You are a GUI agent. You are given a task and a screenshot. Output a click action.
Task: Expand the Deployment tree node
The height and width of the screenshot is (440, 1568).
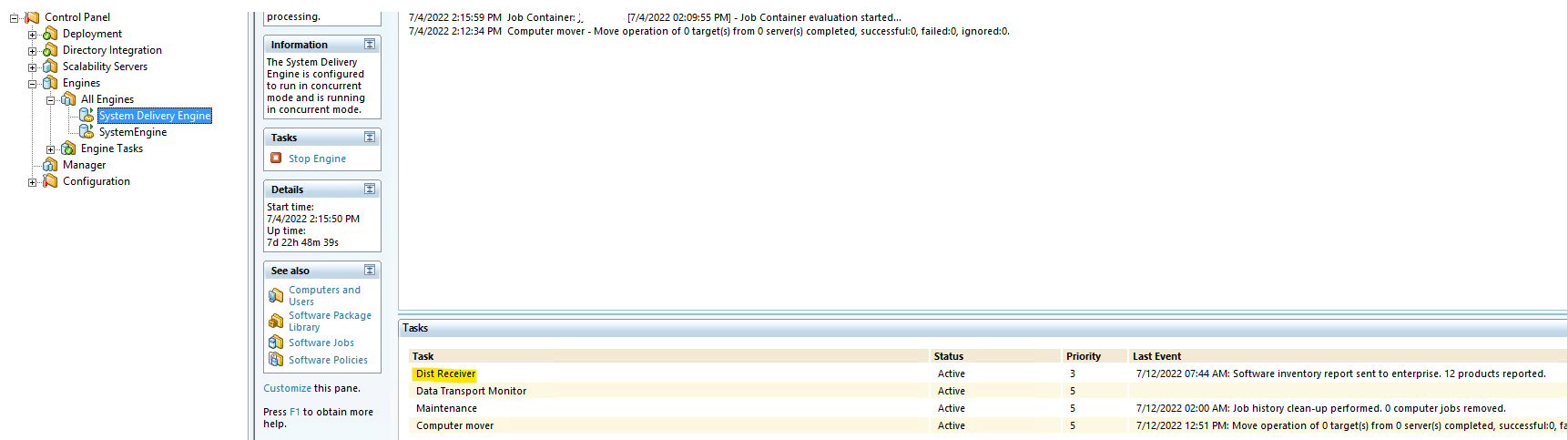point(33,35)
